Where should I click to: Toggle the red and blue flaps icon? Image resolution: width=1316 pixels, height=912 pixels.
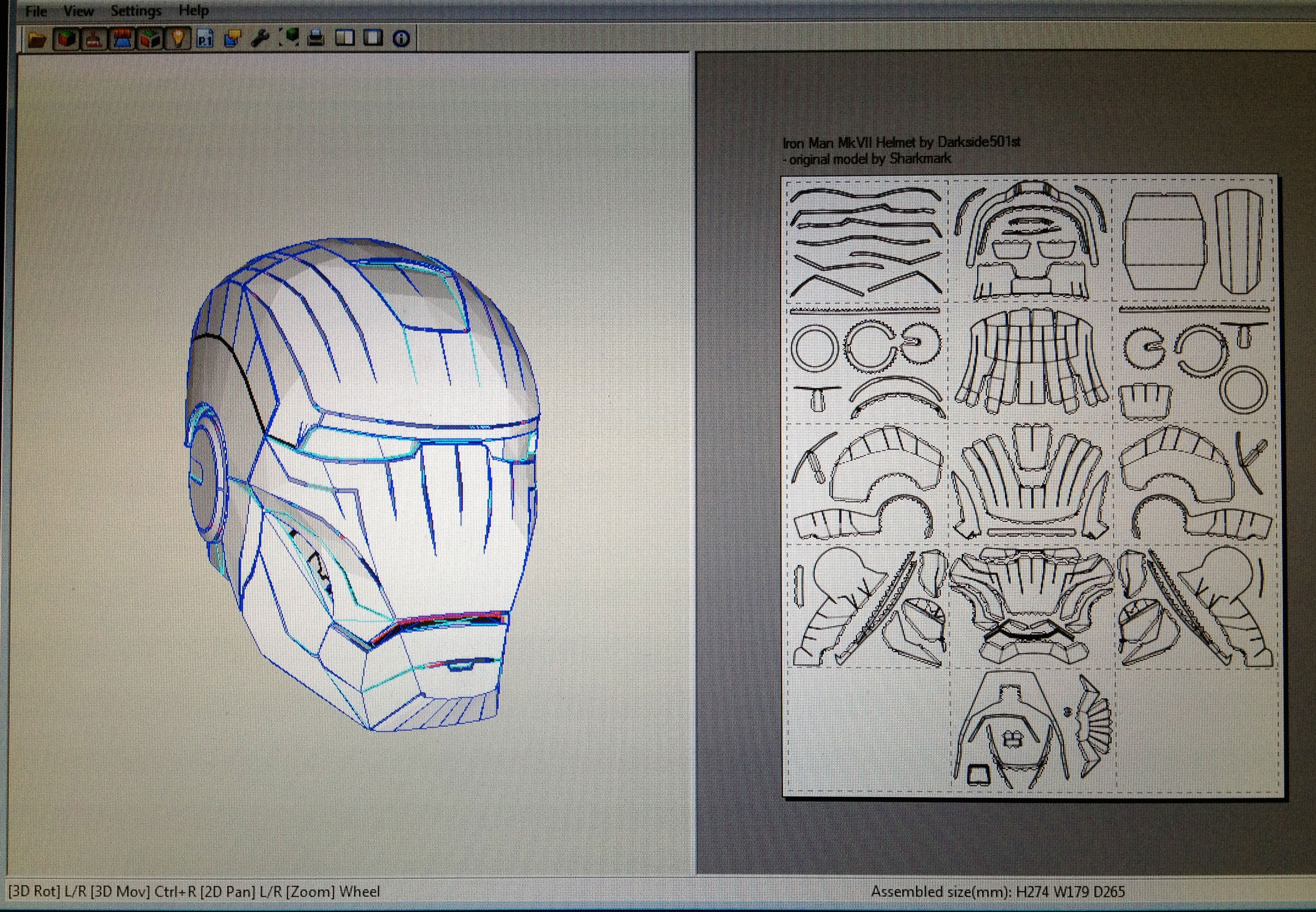click(x=122, y=39)
